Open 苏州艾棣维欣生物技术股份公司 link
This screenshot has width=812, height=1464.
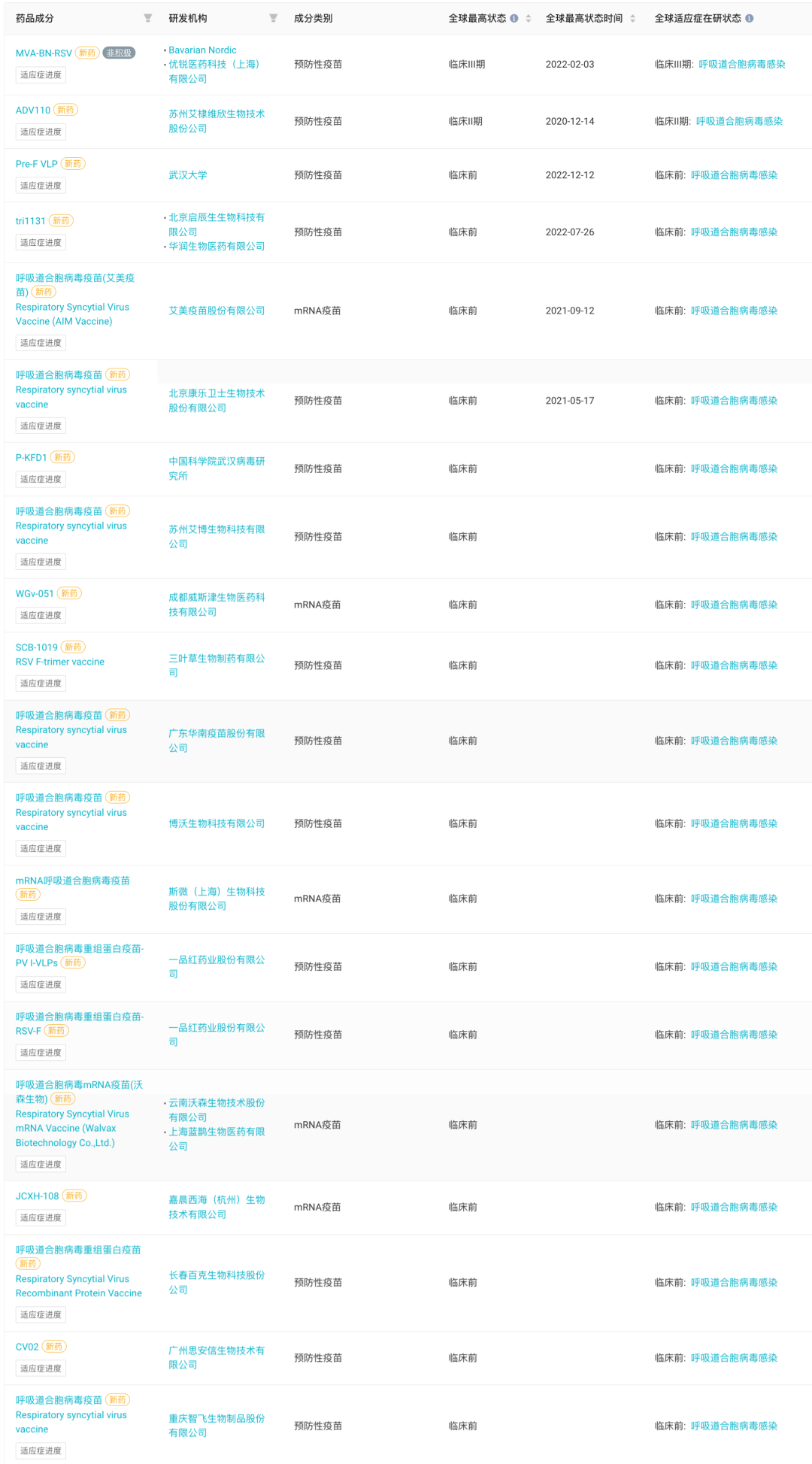tap(217, 121)
